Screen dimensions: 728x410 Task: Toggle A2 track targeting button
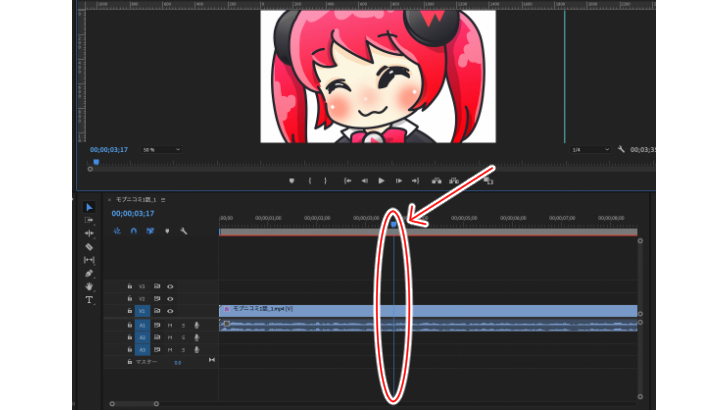[142, 338]
